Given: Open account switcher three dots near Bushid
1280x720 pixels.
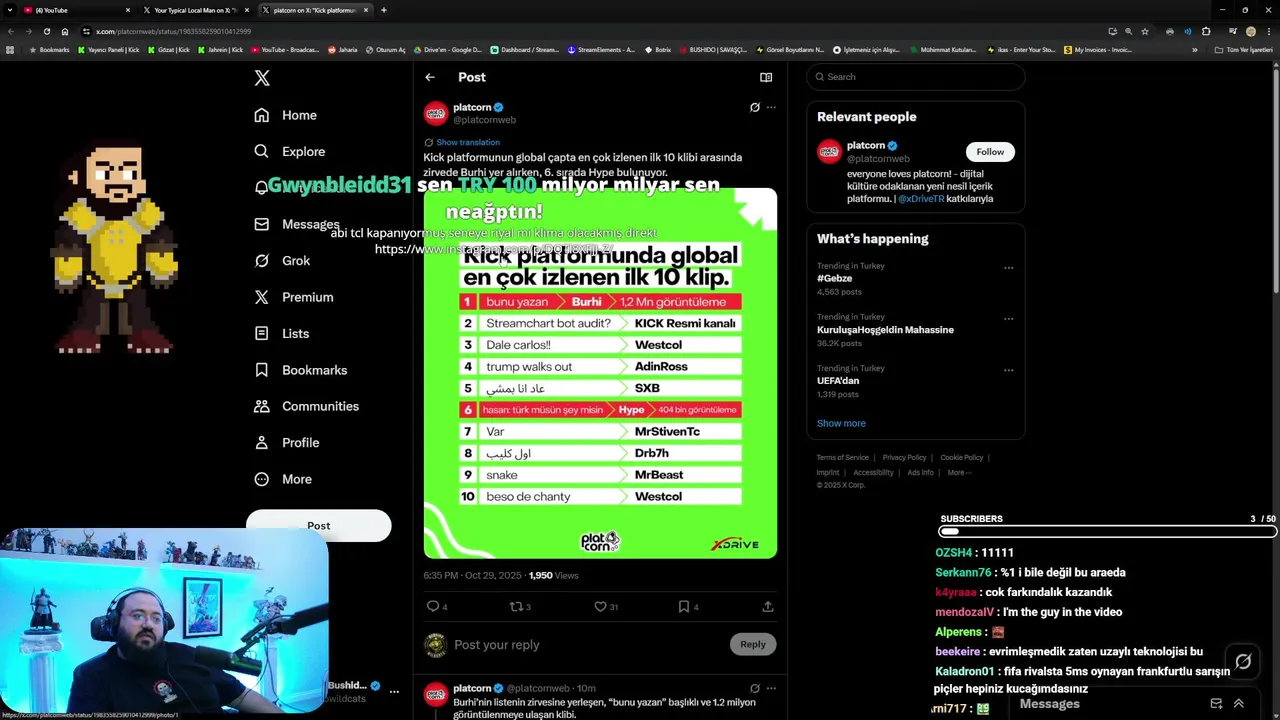Looking at the screenshot, I should 394,691.
